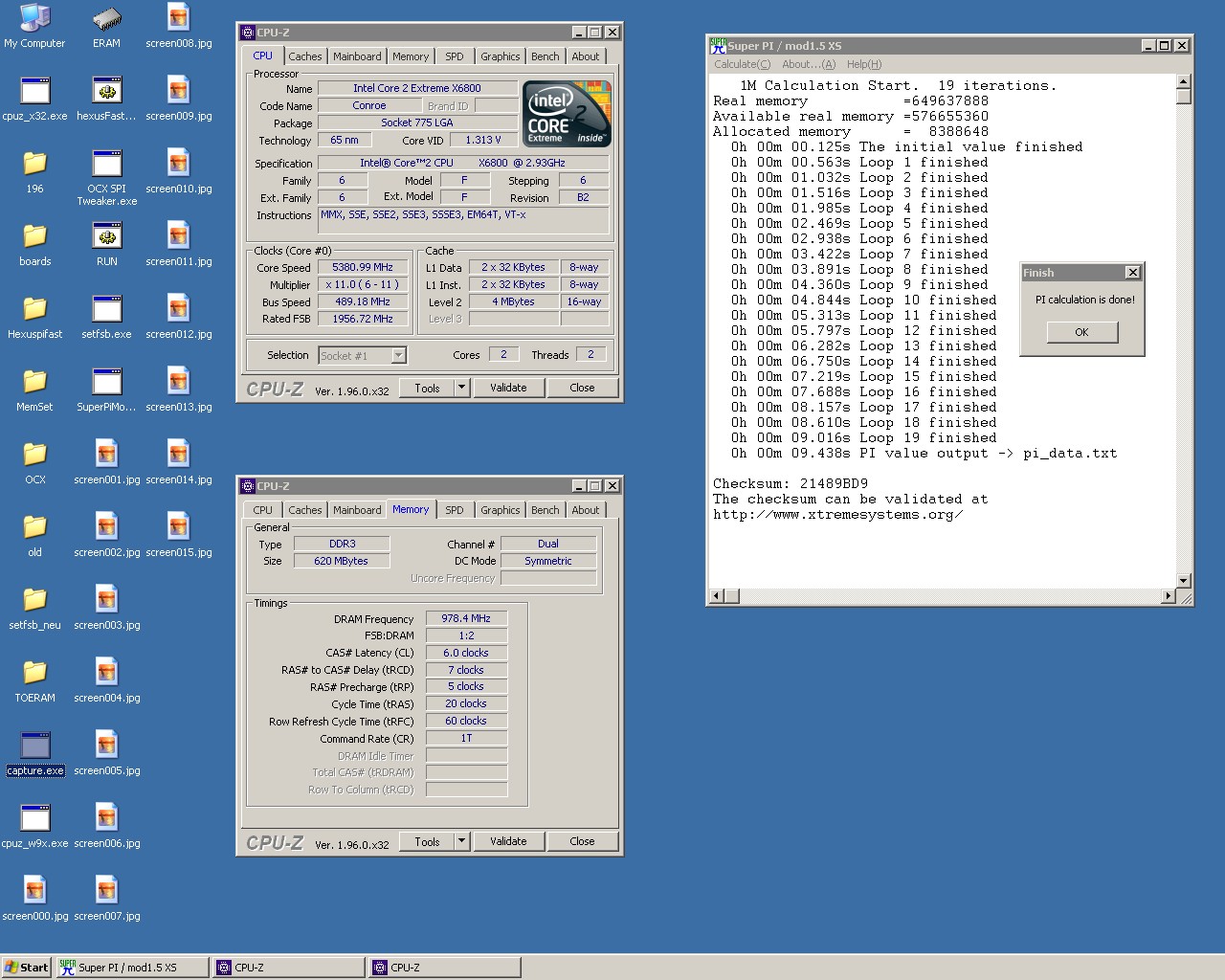The height and width of the screenshot is (980, 1225).
Task: Open Calculate menu in Super PI
Action: [x=742, y=64]
